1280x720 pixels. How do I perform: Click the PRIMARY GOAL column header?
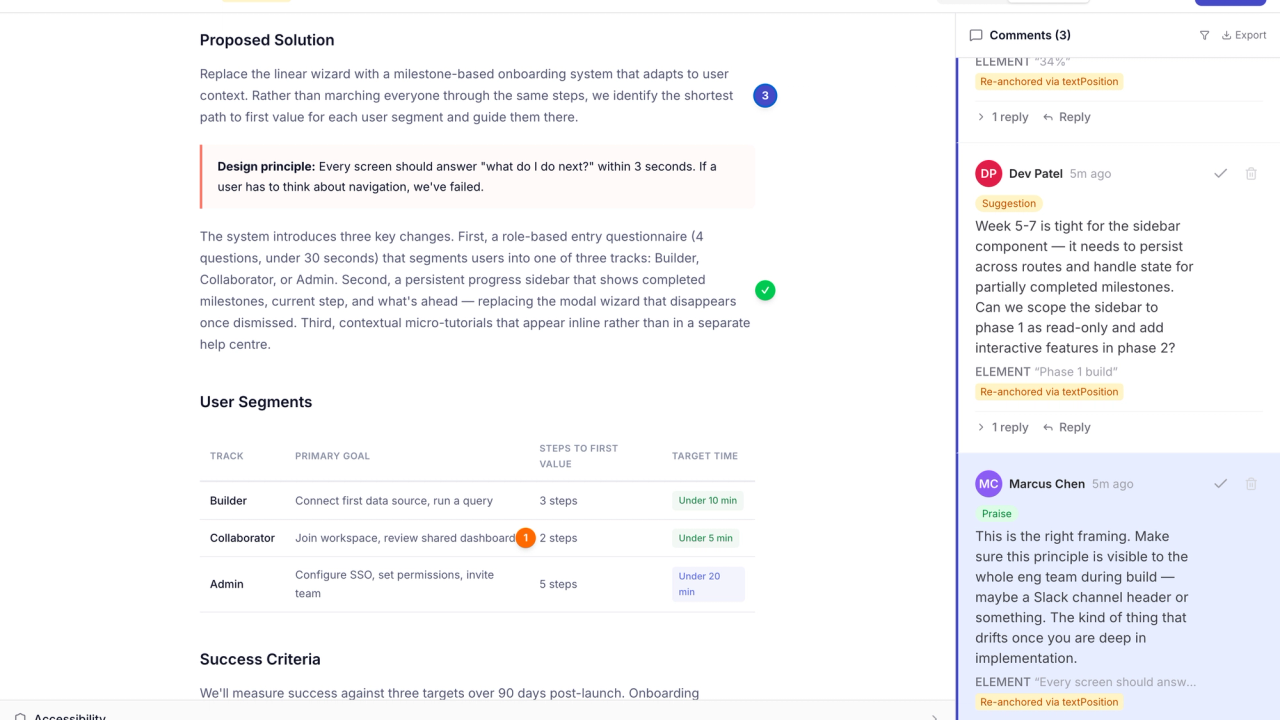pyautogui.click(x=332, y=456)
